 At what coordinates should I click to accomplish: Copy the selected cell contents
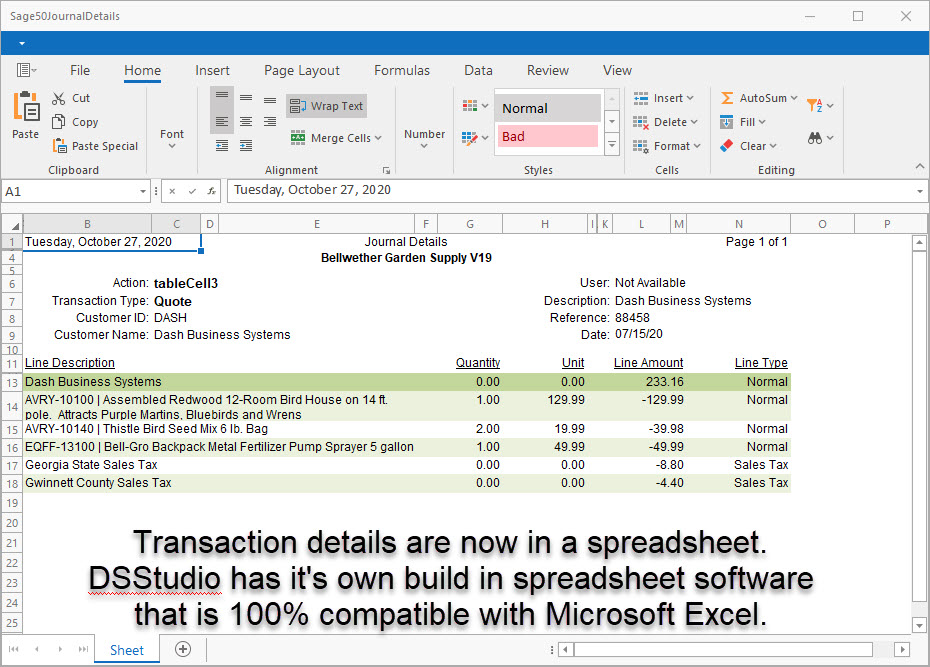coord(75,122)
